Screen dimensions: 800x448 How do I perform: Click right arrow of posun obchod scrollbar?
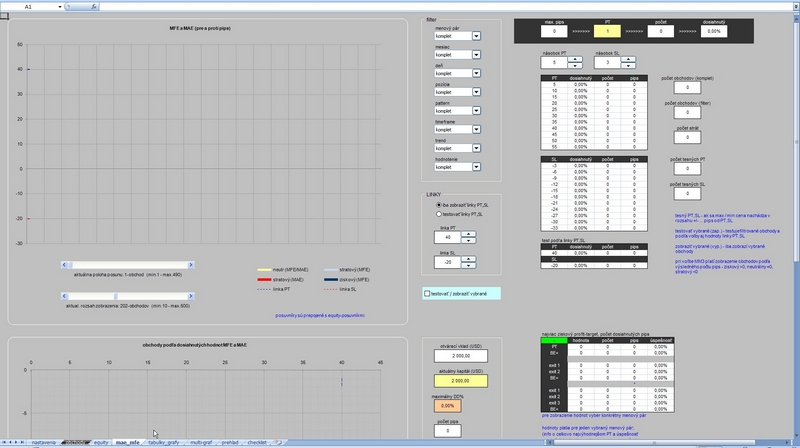(191, 265)
